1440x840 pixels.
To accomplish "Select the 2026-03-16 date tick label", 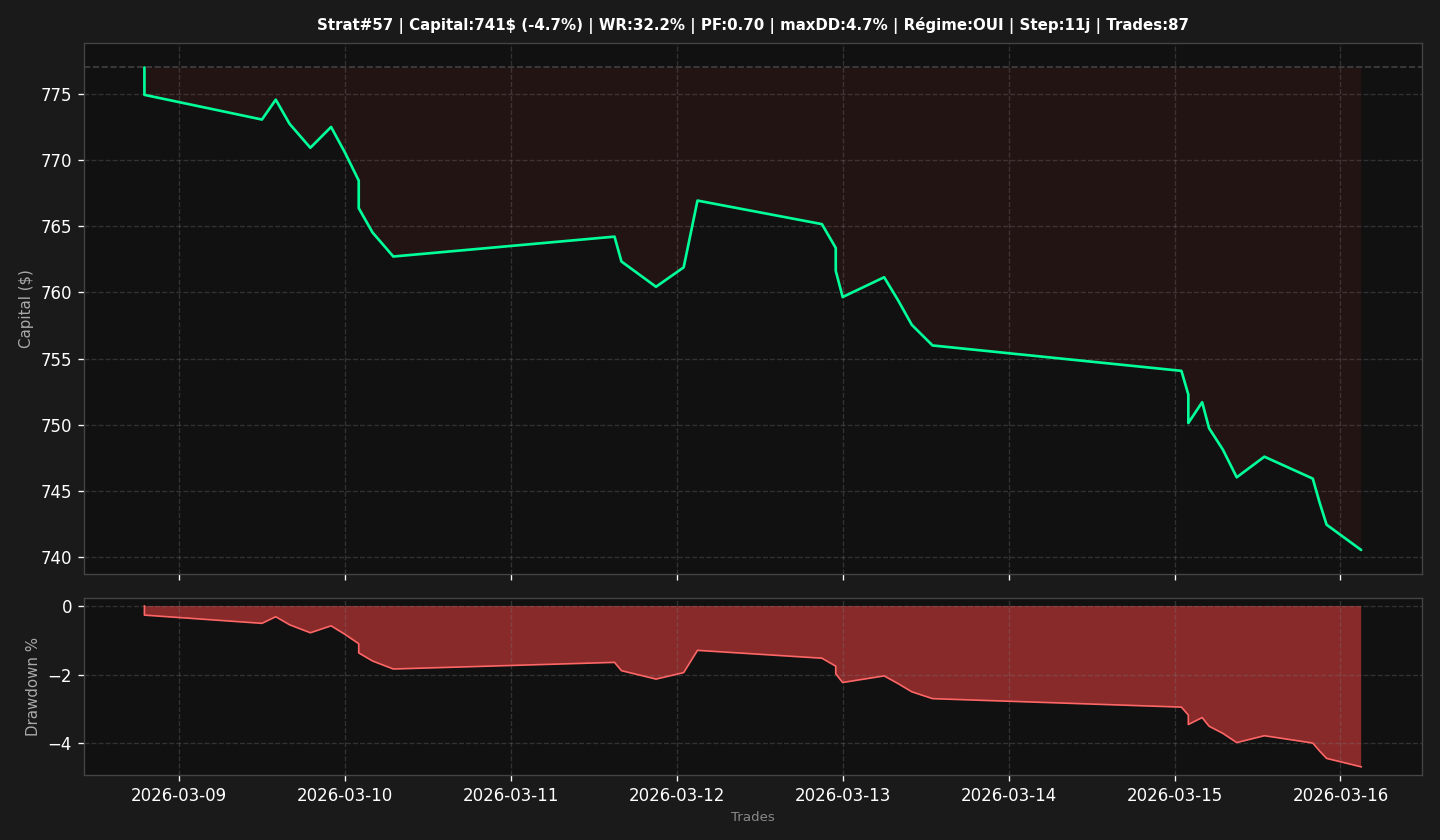I will click(x=1341, y=795).
